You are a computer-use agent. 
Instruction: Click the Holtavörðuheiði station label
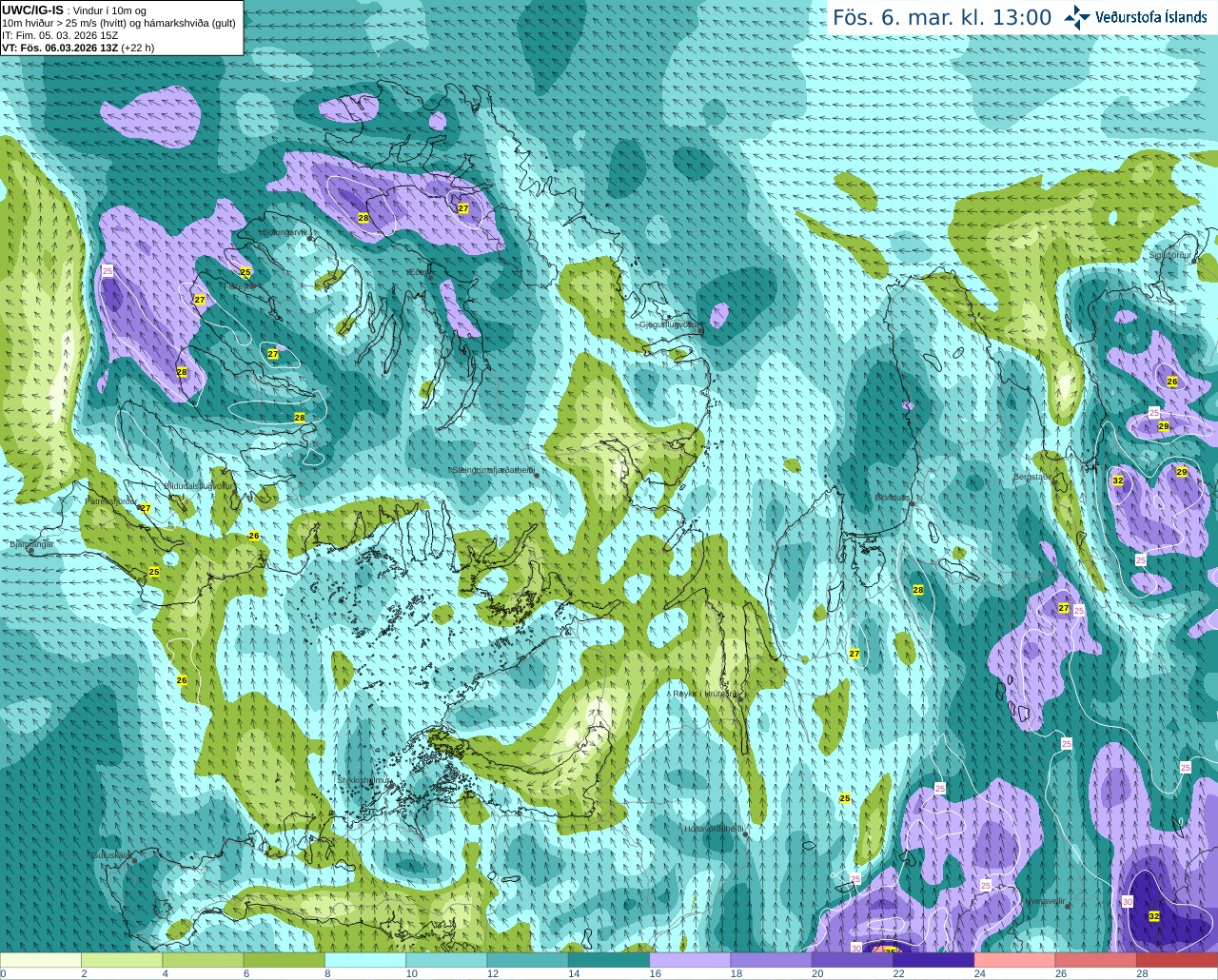pos(713,829)
